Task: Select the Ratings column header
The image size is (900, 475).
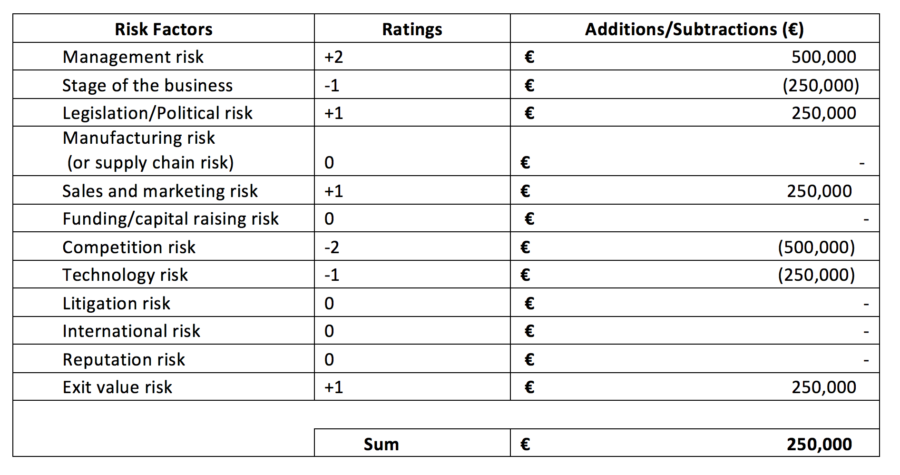Action: (412, 30)
